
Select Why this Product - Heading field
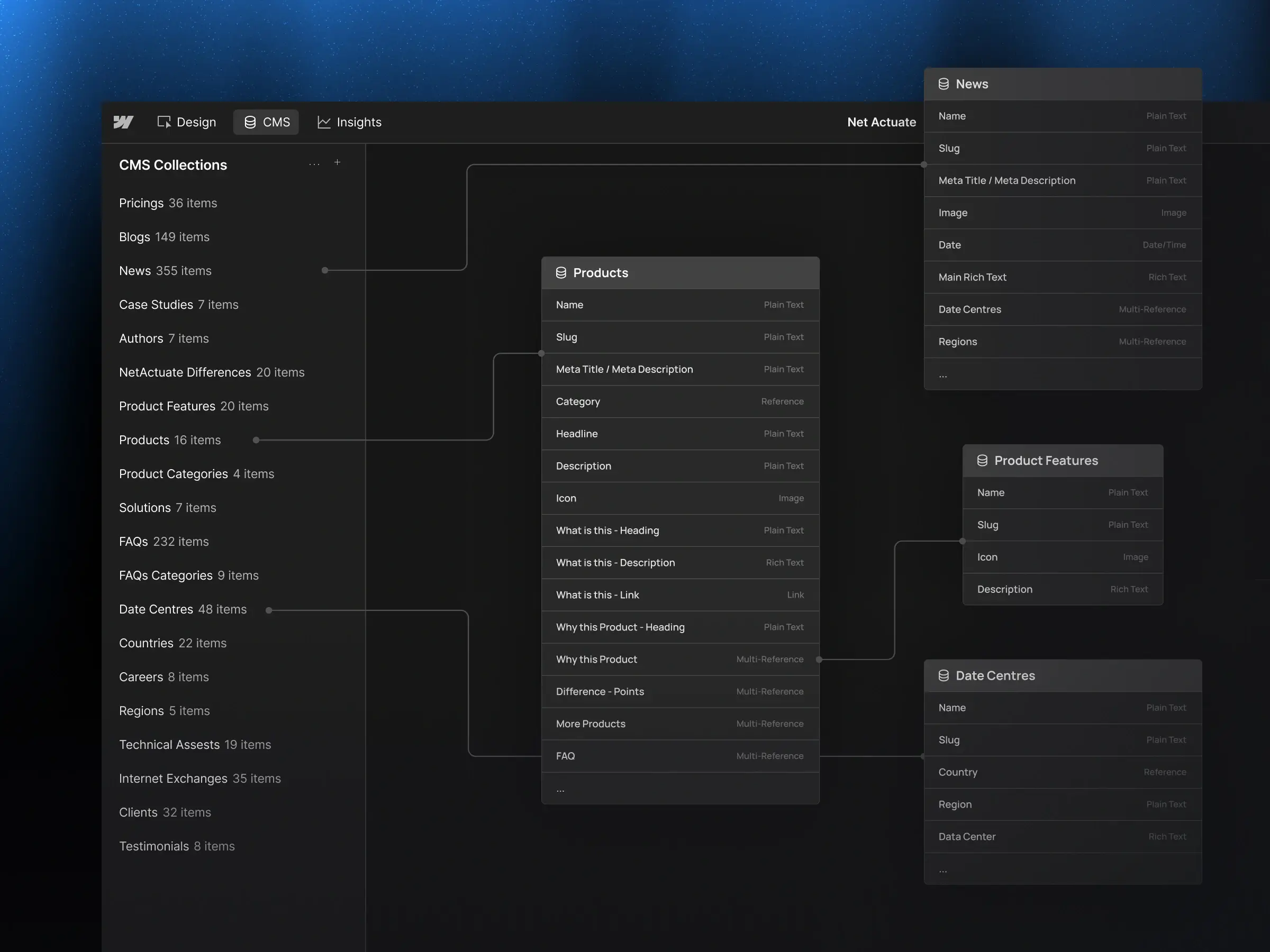[681, 627]
